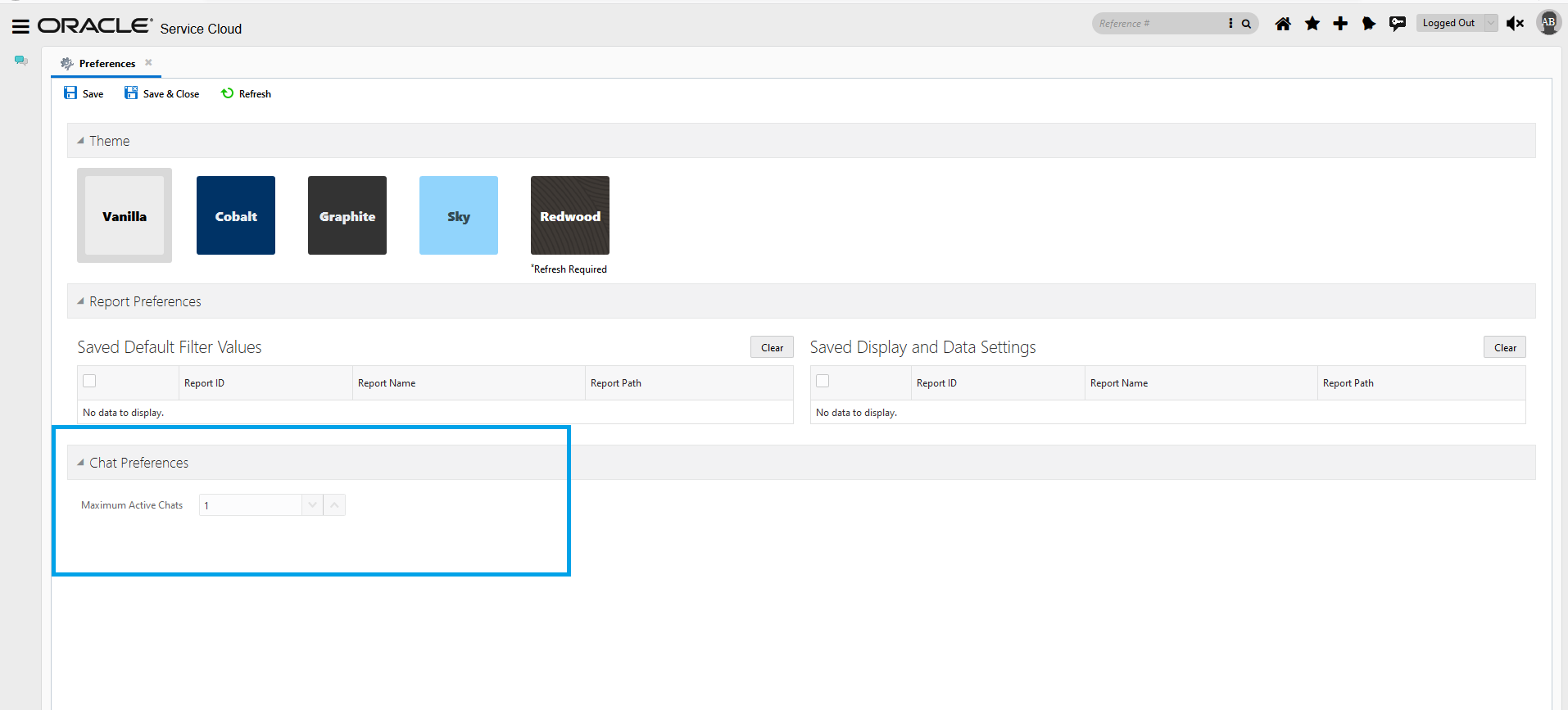Viewport: 1568px width, 710px height.
Task: Clear Saved Default Filter Values
Action: tap(772, 347)
